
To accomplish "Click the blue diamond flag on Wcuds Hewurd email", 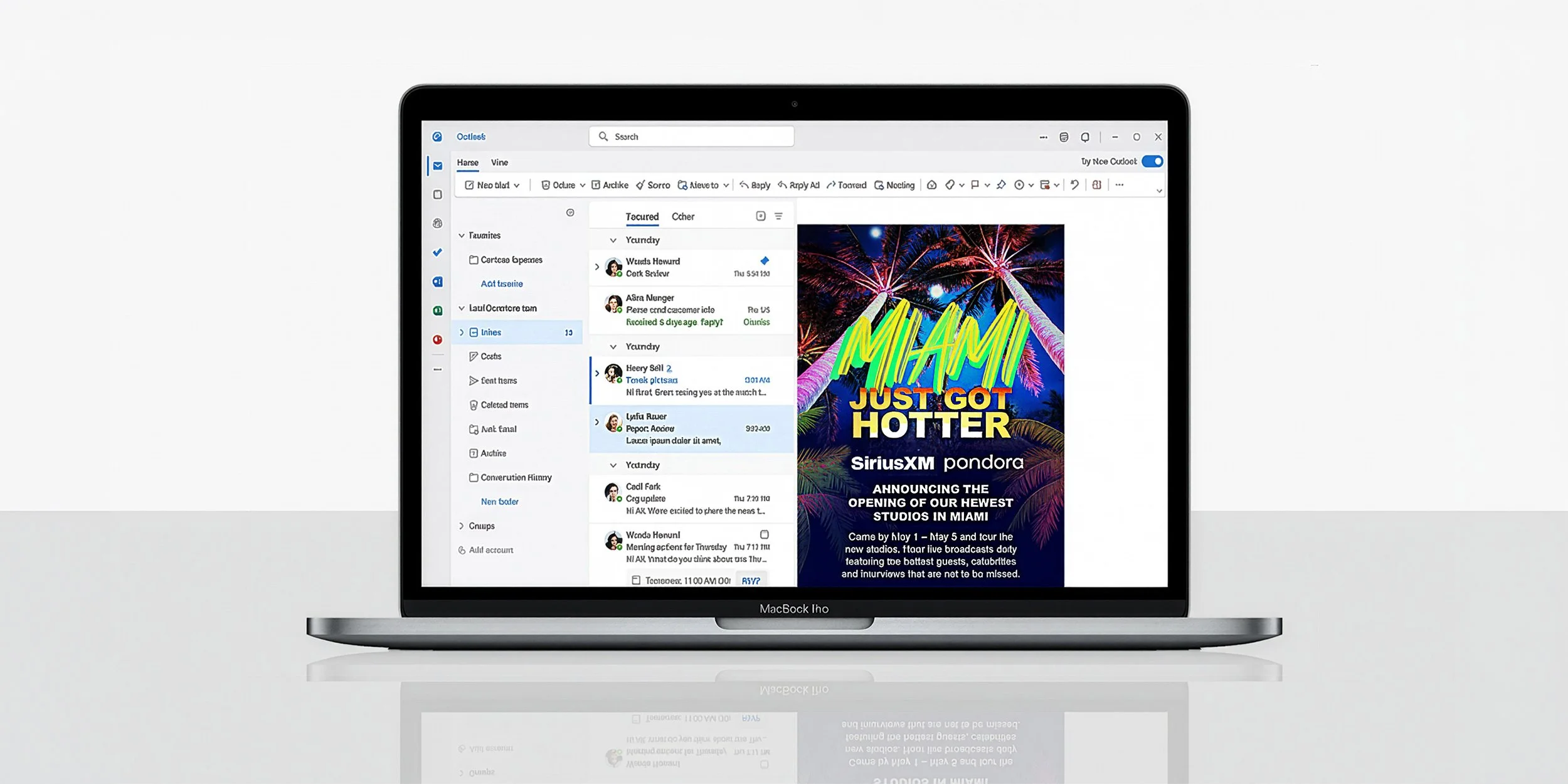I will click(x=765, y=261).
